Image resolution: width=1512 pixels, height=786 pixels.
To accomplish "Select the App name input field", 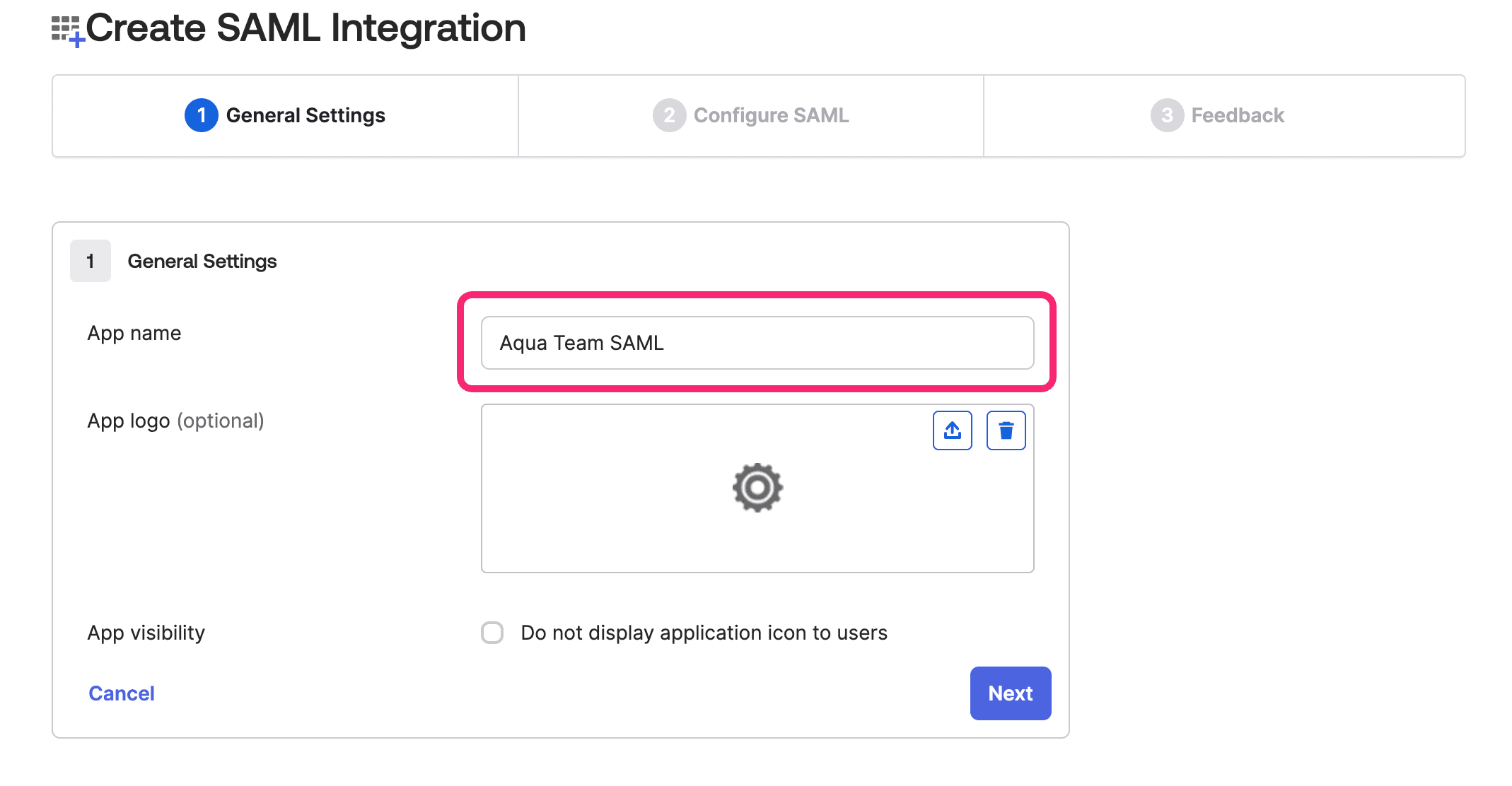I will [x=757, y=342].
